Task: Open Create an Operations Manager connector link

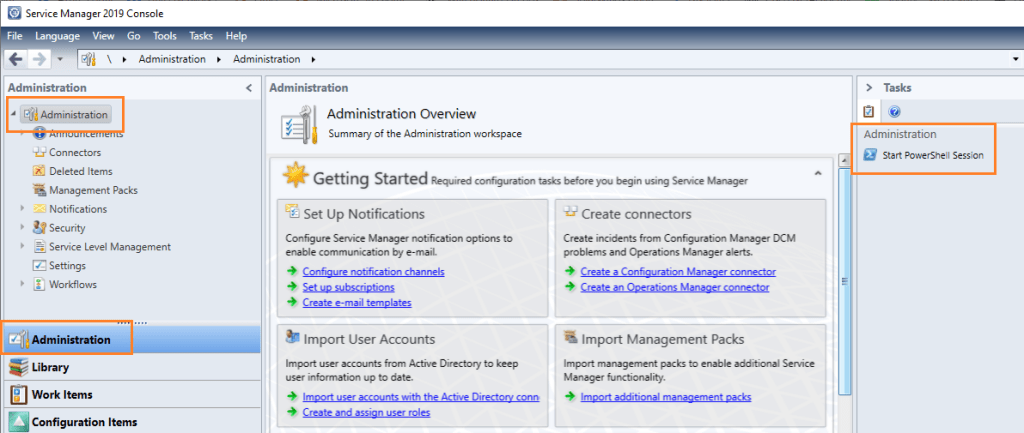Action: coord(675,287)
